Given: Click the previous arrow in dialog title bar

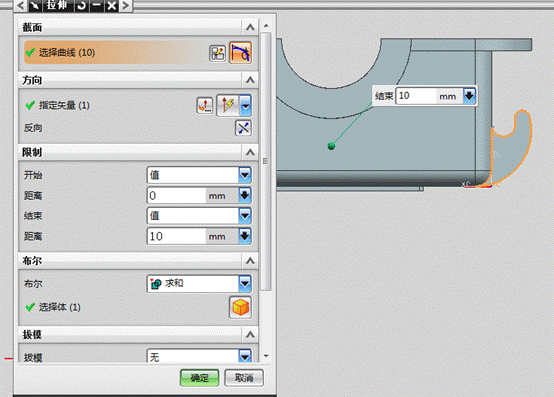Looking at the screenshot, I should (x=21, y=6).
